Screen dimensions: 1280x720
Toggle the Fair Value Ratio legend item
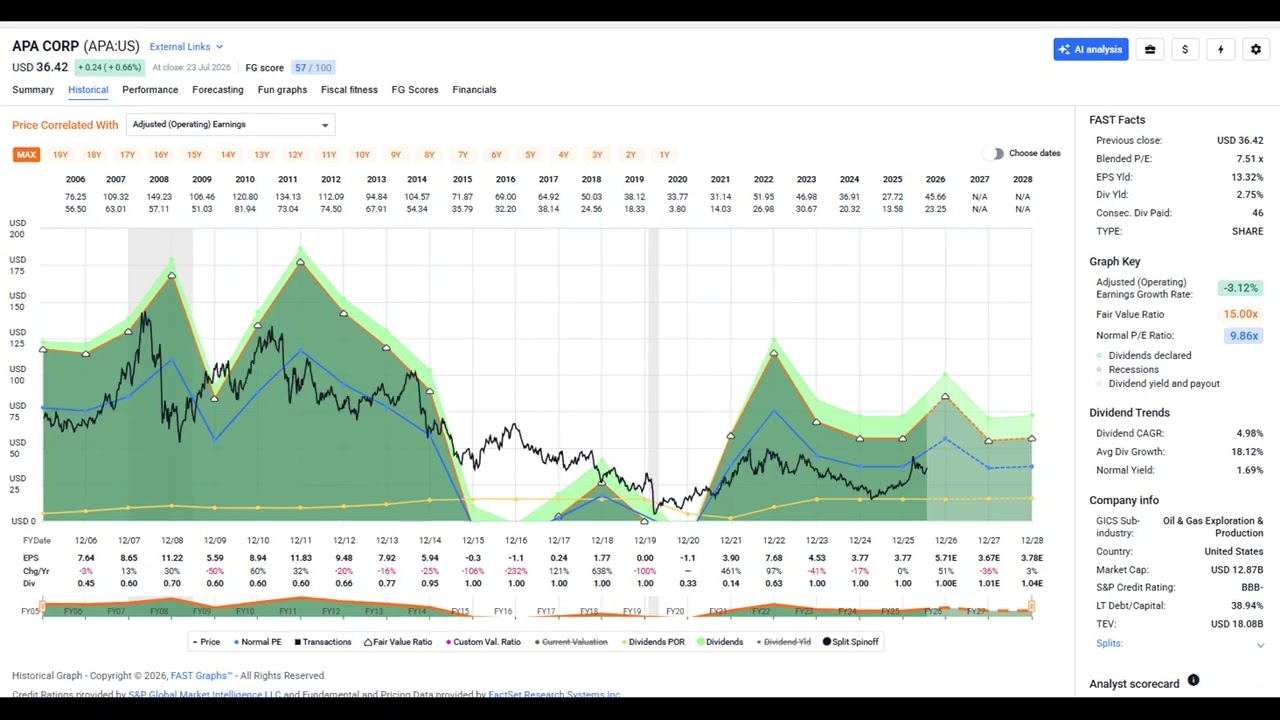click(x=398, y=642)
